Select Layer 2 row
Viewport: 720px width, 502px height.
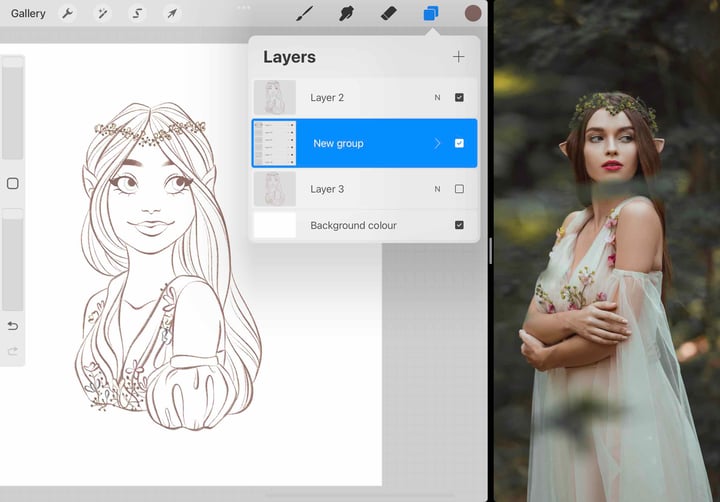(365, 97)
